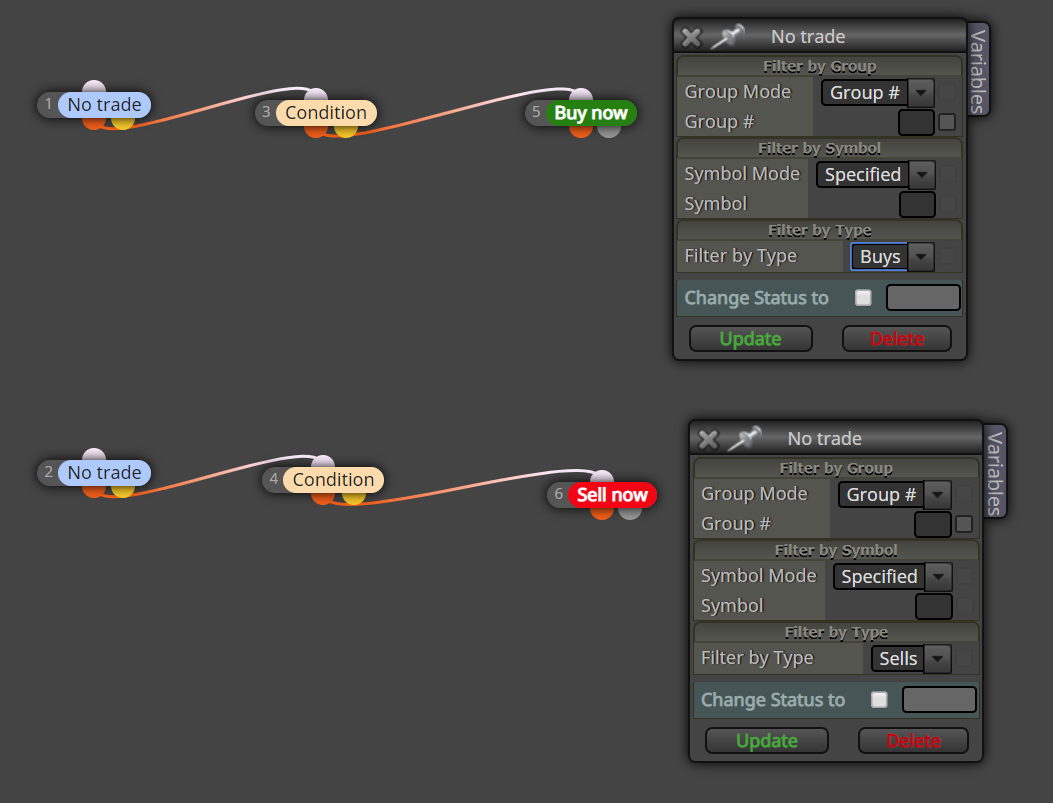This screenshot has width=1053, height=803.
Task: Close the No trade panel showing Sells filter
Action: [708, 439]
